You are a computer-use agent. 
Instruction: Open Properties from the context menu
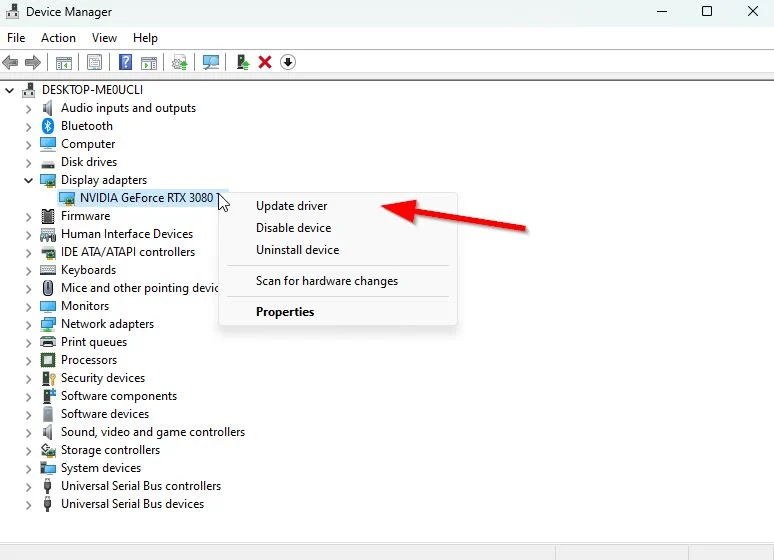285,312
